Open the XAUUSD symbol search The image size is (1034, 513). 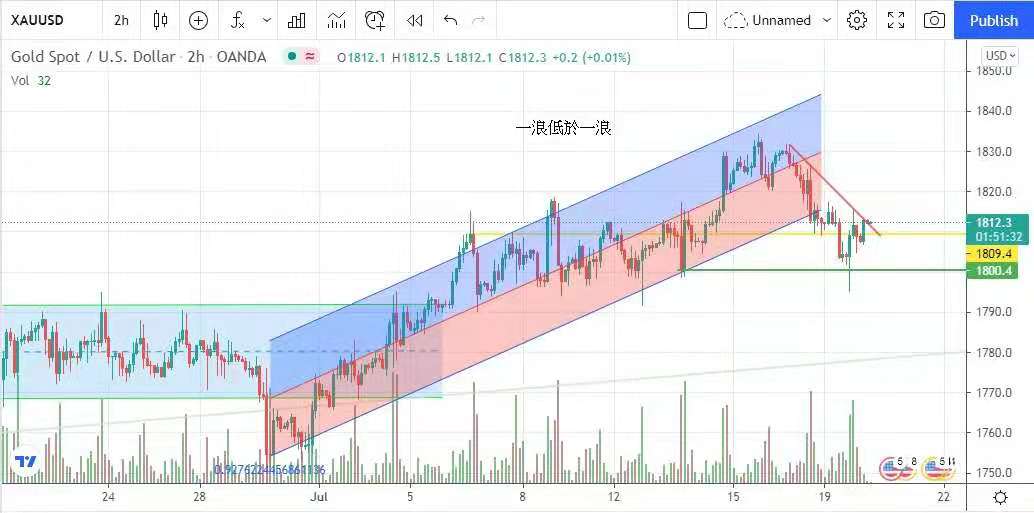coord(45,20)
